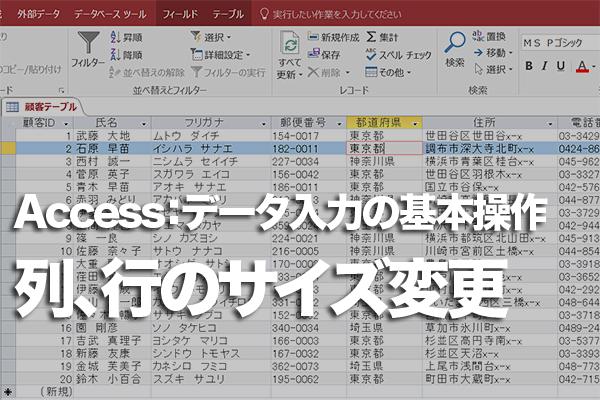Screen dimensions: 600x400
Task: Toggle italic formatting
Action: [x=545, y=66]
